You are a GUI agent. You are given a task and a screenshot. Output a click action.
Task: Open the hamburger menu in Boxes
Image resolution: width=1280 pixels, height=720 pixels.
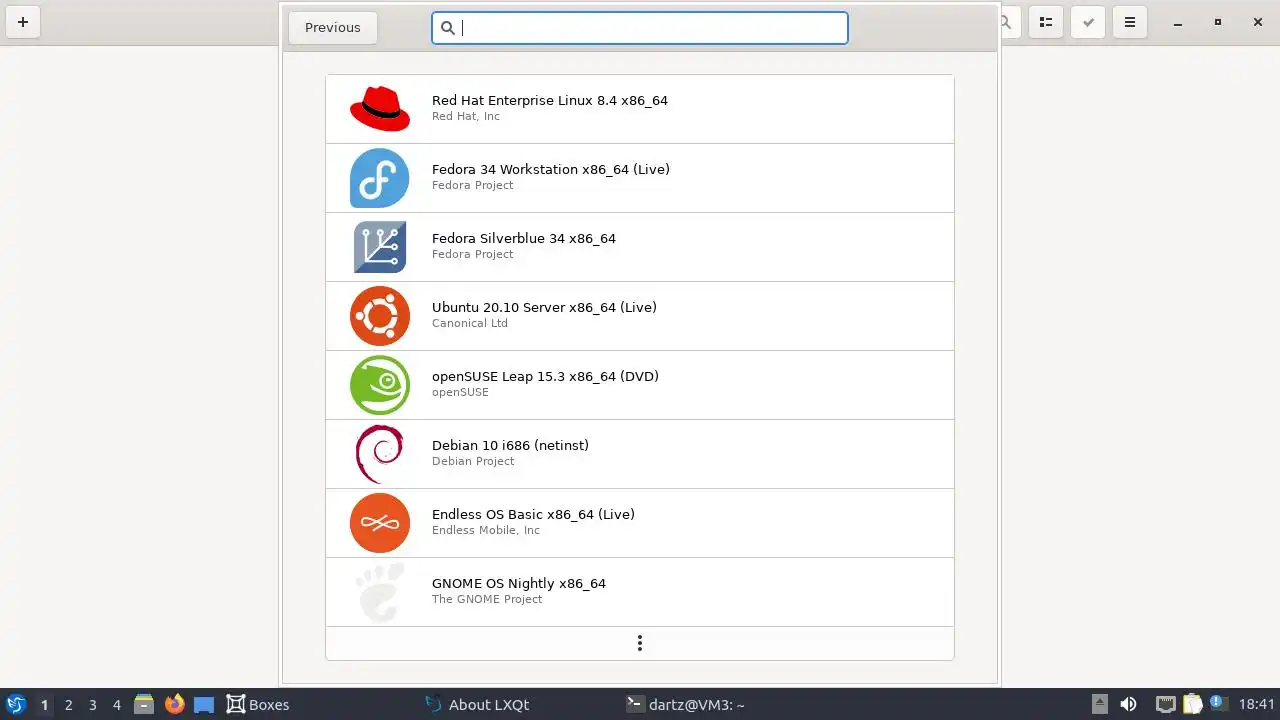click(x=1130, y=22)
